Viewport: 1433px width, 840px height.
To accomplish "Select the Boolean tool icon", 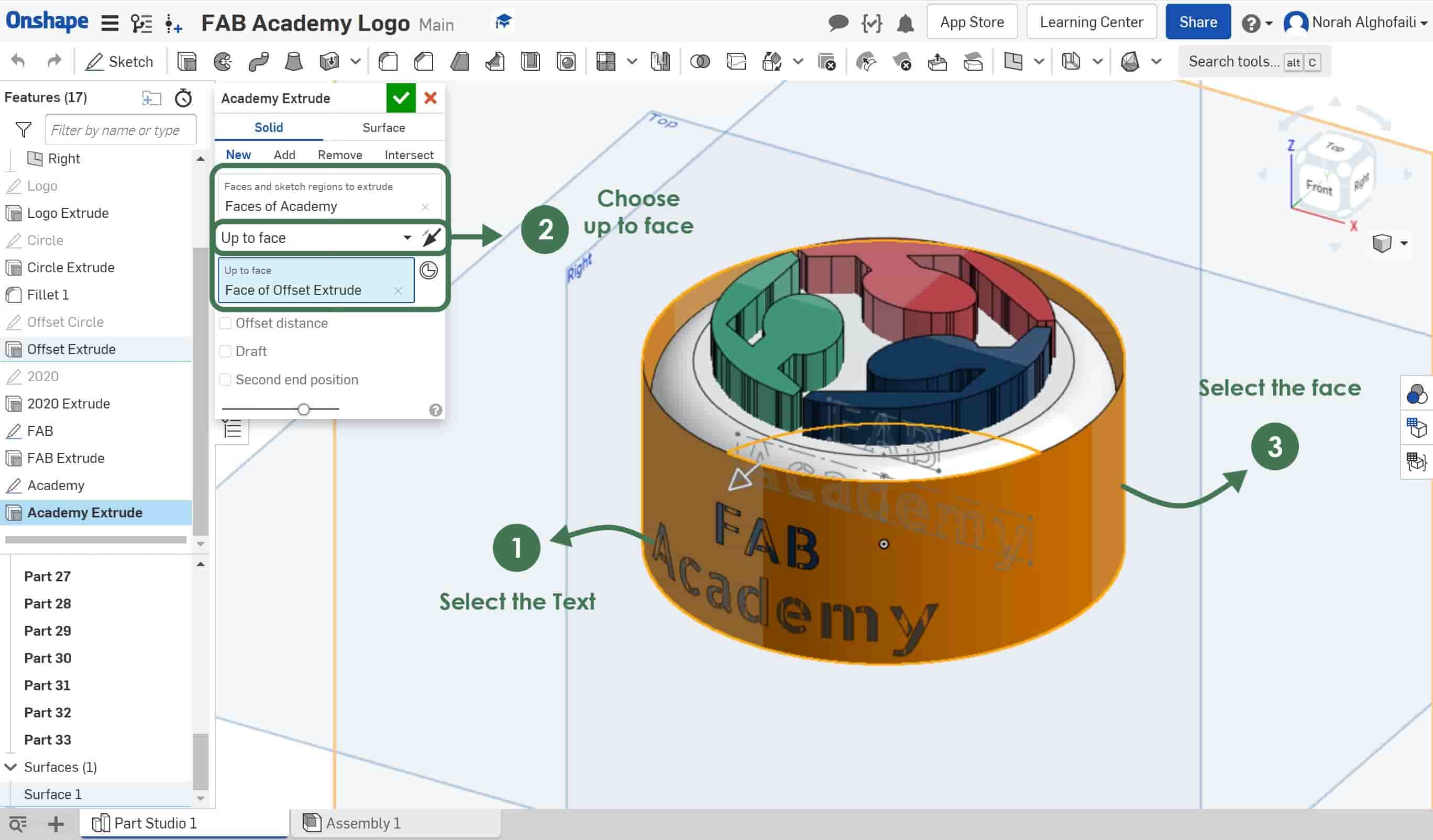I will click(x=700, y=61).
